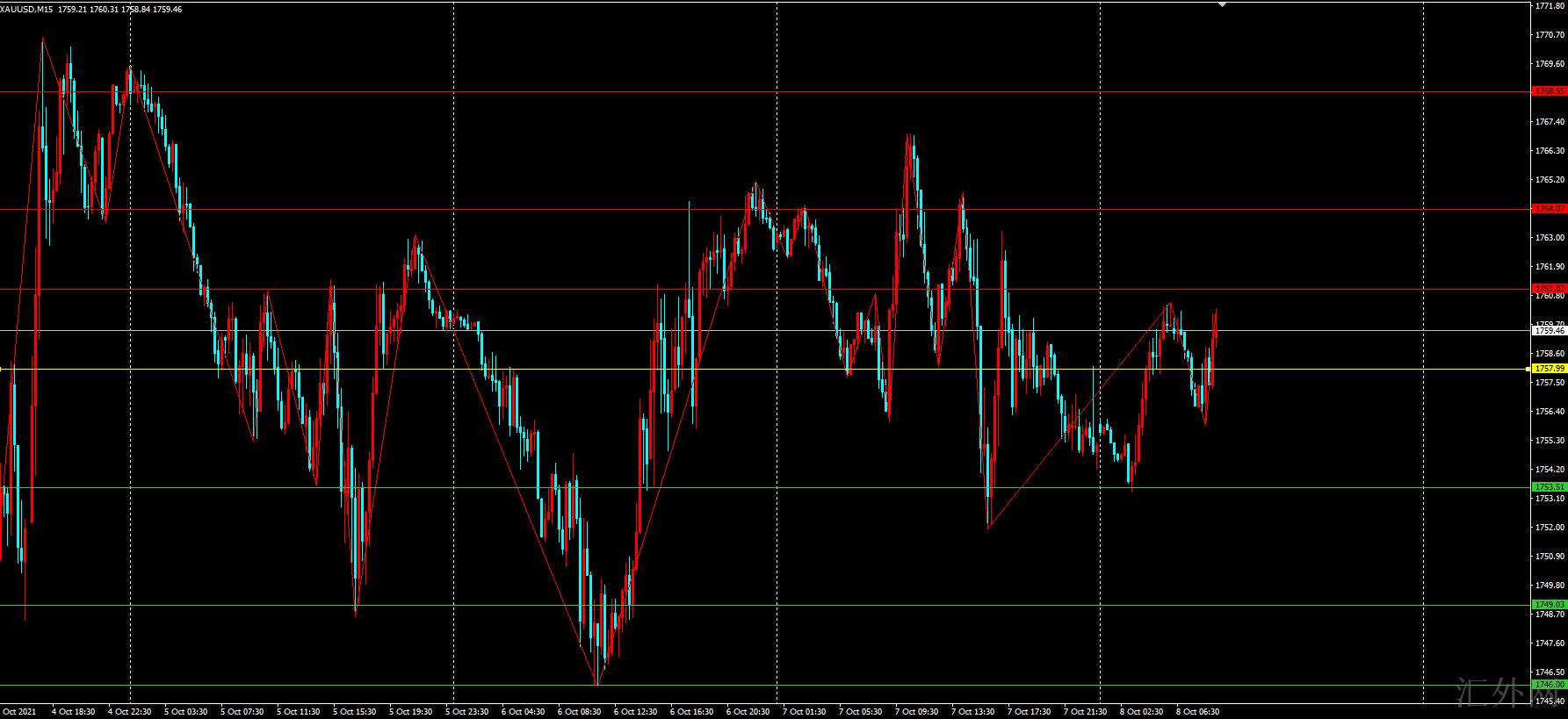The image size is (1568, 719).
Task: Click the XAUUSD,M15 chart title text
Action: [27, 10]
